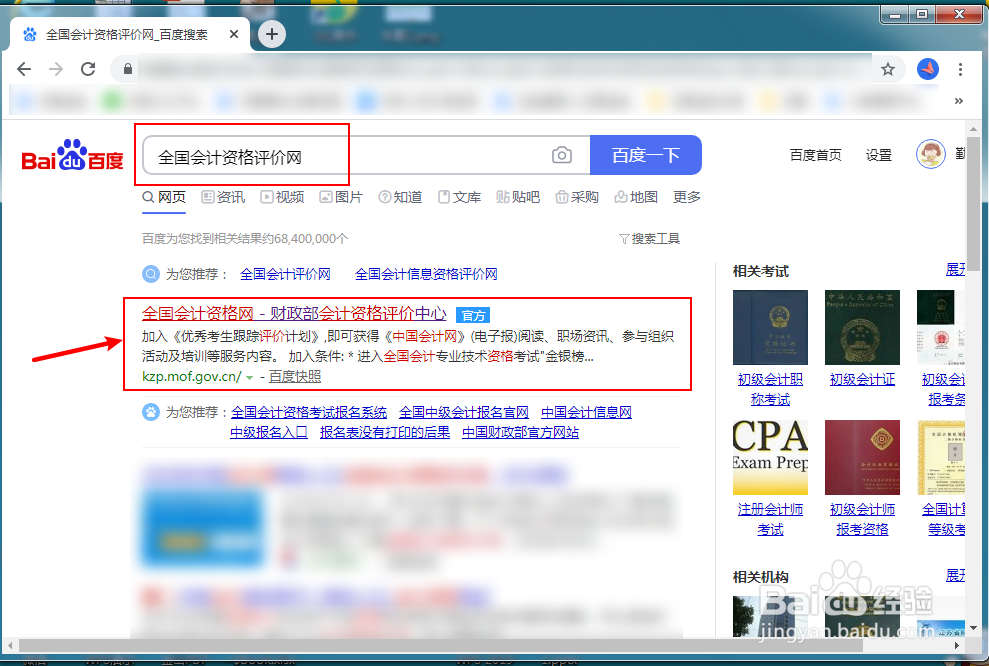Switch to the 知道 tab
989x666 pixels.
tap(401, 197)
